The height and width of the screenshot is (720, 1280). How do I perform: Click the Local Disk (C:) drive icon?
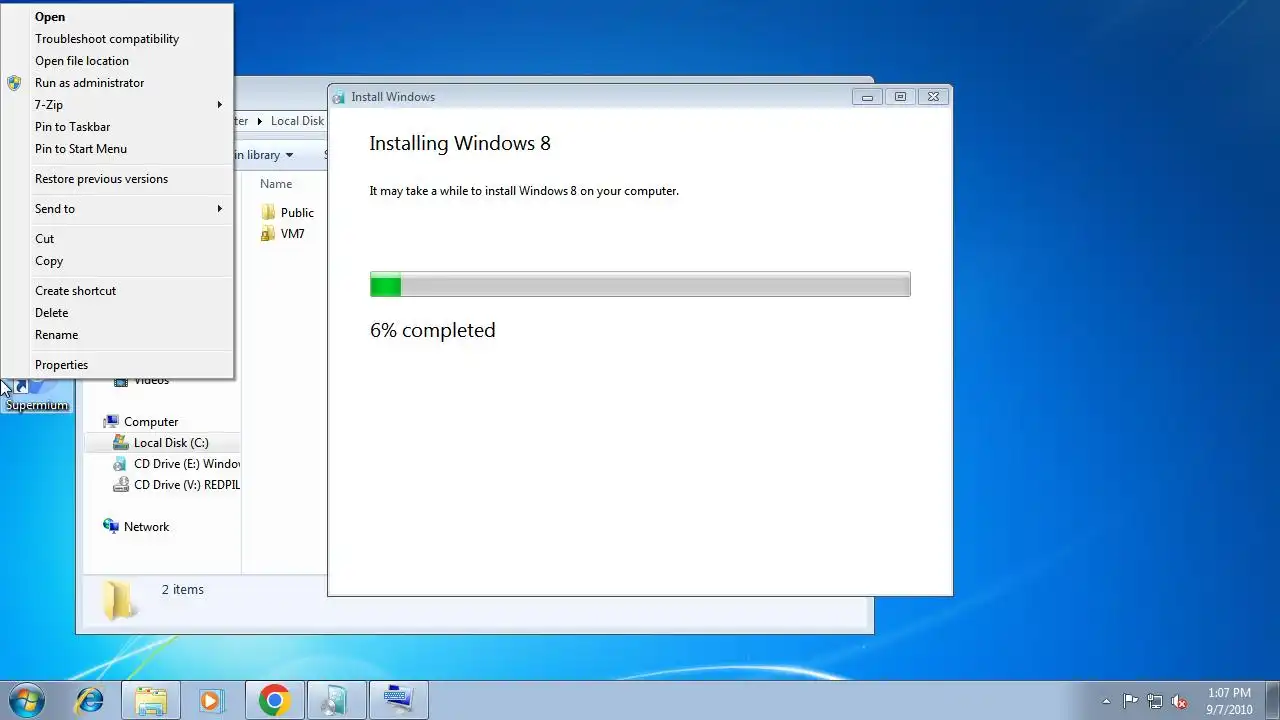pyautogui.click(x=121, y=442)
